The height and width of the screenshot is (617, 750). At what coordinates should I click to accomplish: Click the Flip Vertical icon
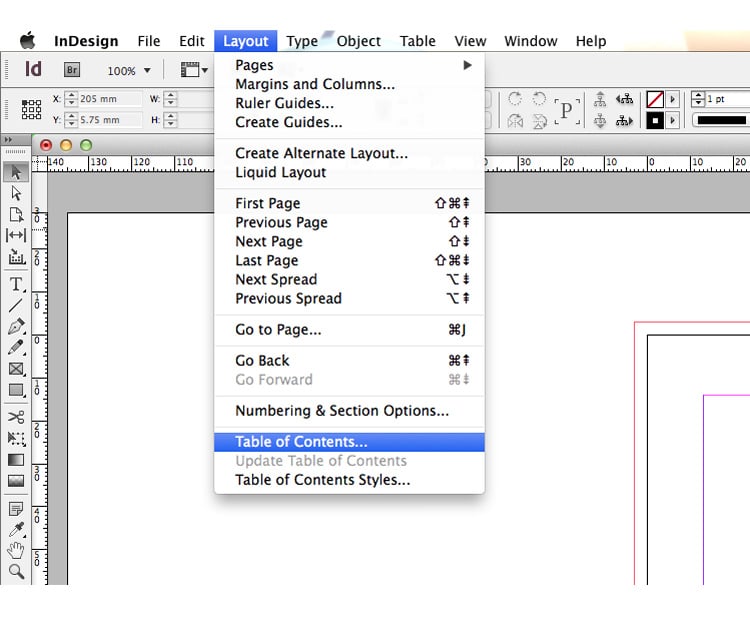(x=540, y=121)
